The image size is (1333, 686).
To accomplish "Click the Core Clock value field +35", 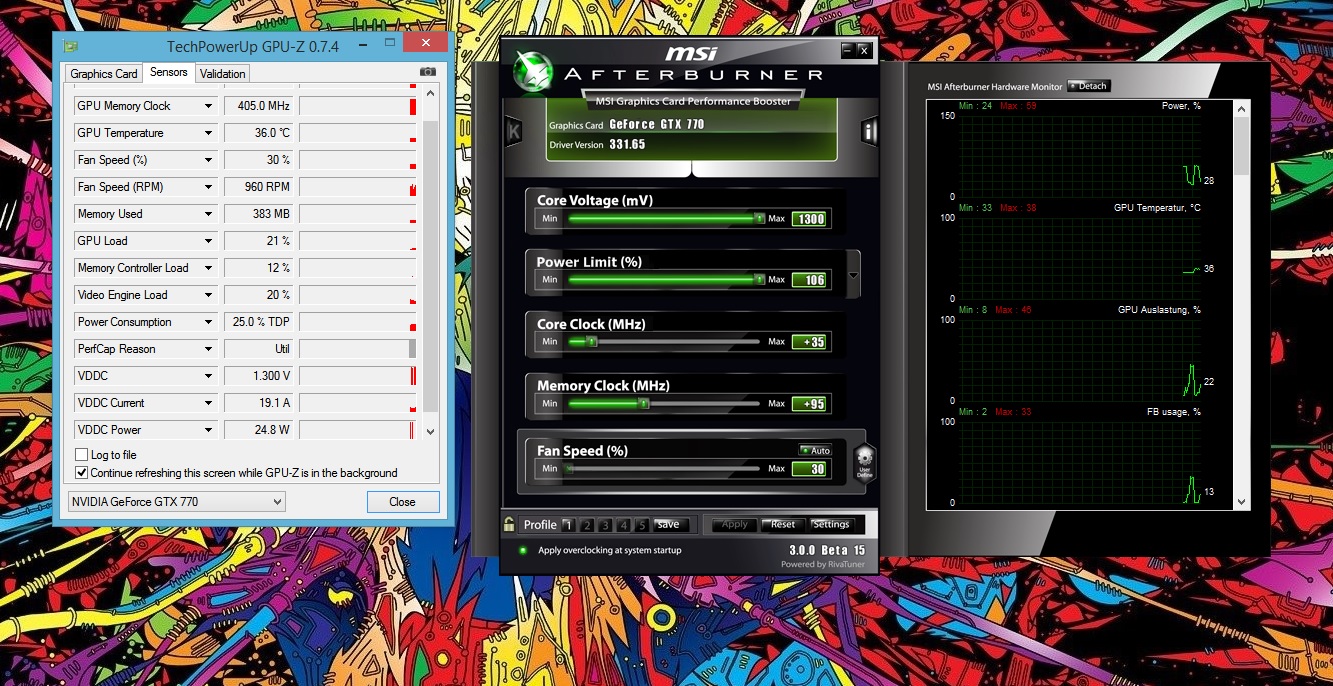I will pos(809,342).
